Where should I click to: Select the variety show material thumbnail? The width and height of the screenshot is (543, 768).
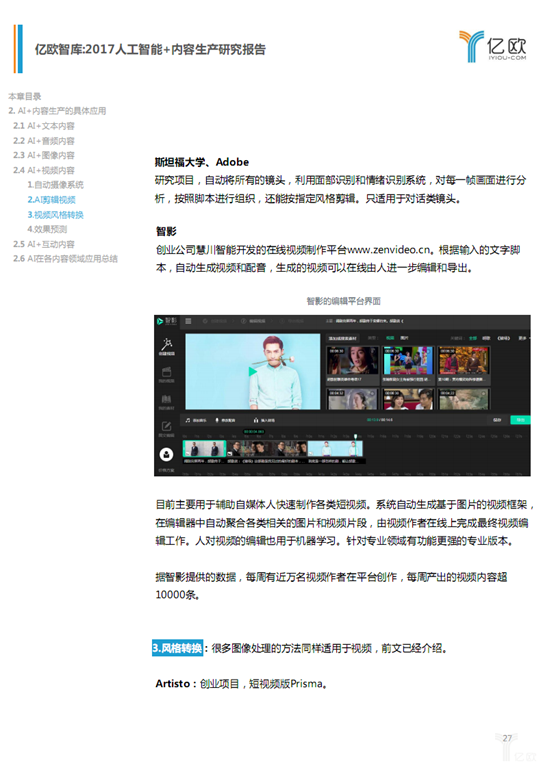pyautogui.click(x=408, y=360)
